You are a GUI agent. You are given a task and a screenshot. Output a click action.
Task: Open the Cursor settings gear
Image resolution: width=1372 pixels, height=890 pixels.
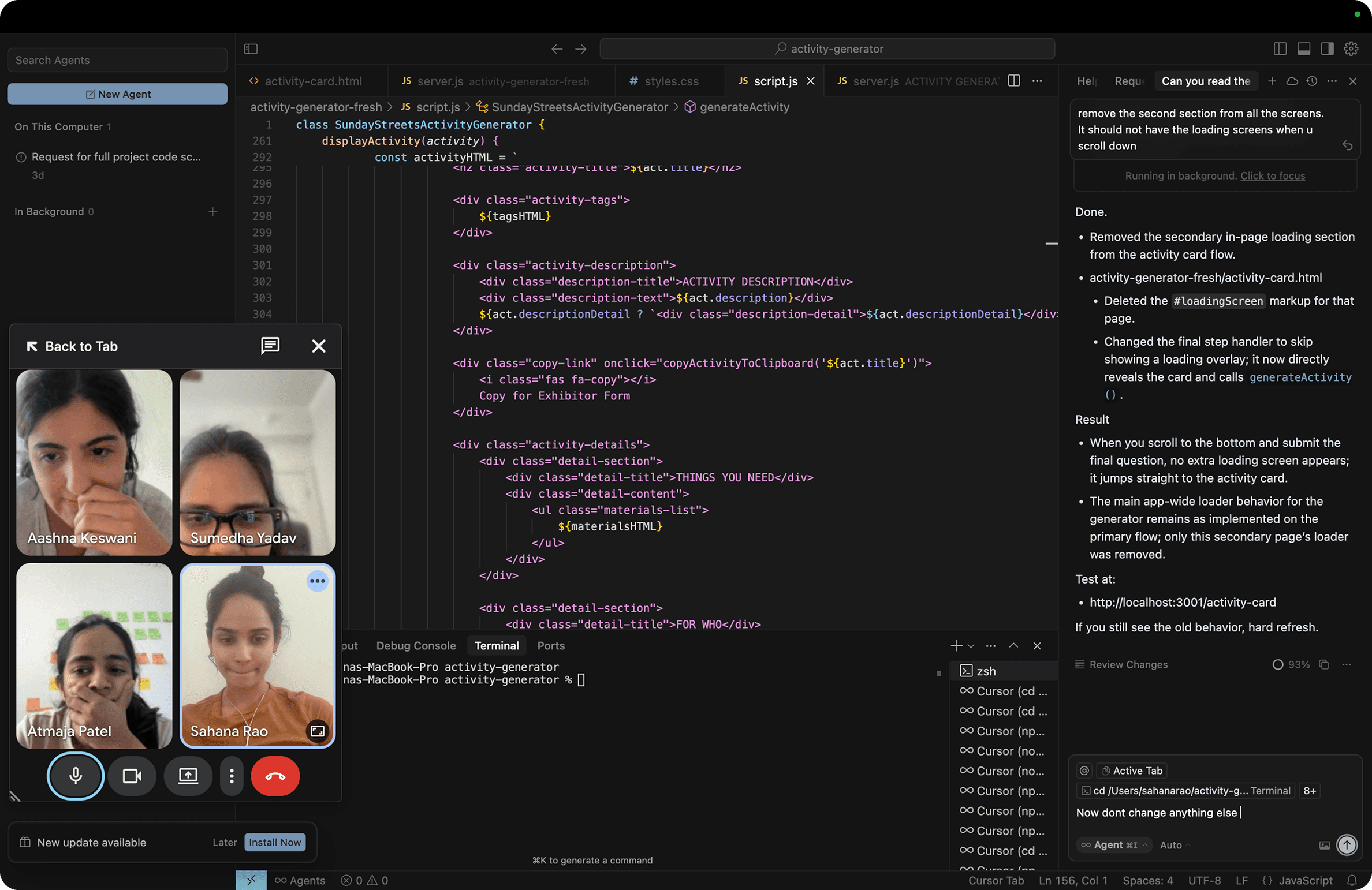(1351, 48)
